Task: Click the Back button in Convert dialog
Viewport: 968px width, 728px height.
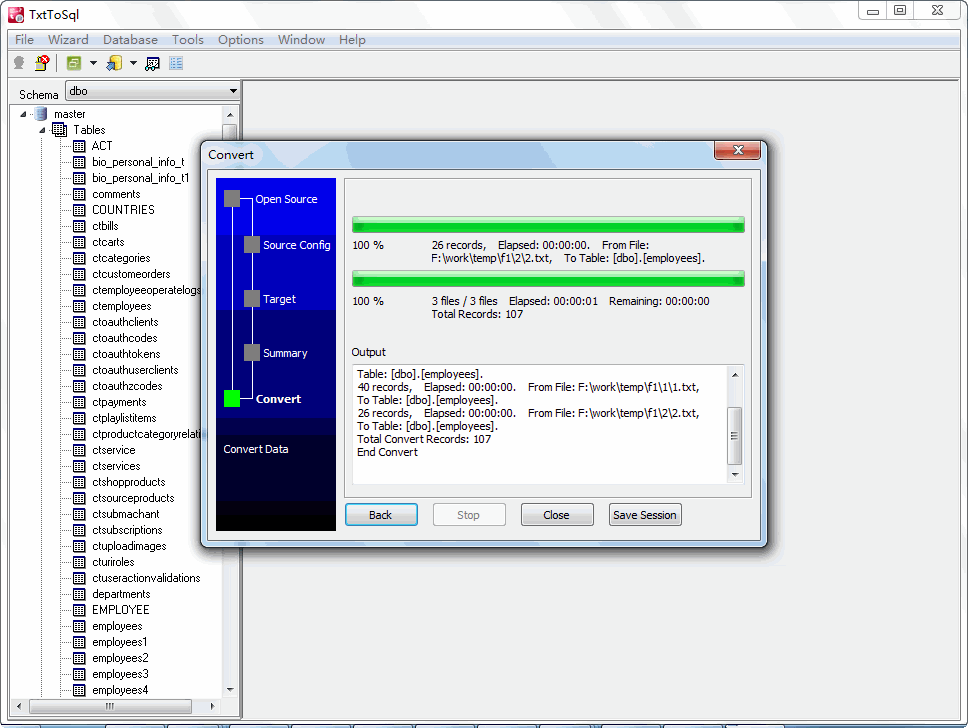Action: (381, 515)
